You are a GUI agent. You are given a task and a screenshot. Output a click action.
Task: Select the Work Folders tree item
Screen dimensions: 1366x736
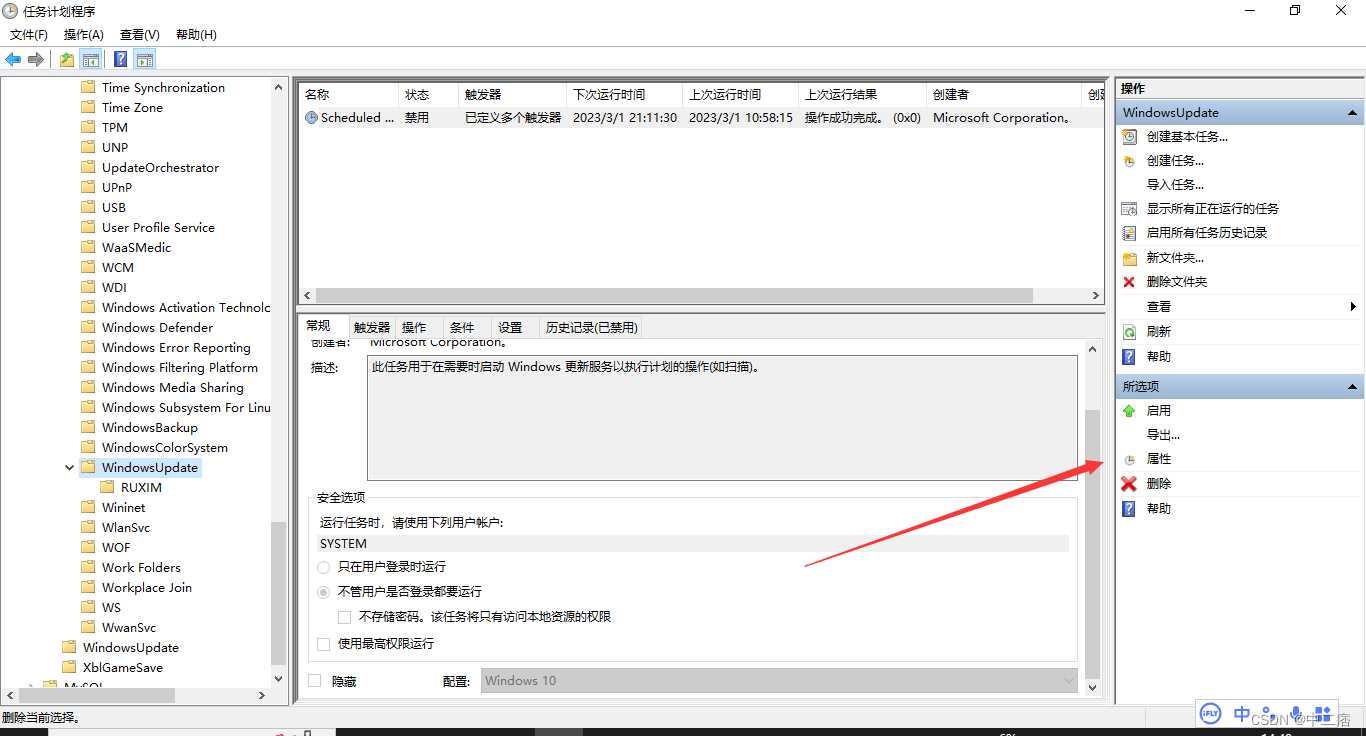pos(141,568)
